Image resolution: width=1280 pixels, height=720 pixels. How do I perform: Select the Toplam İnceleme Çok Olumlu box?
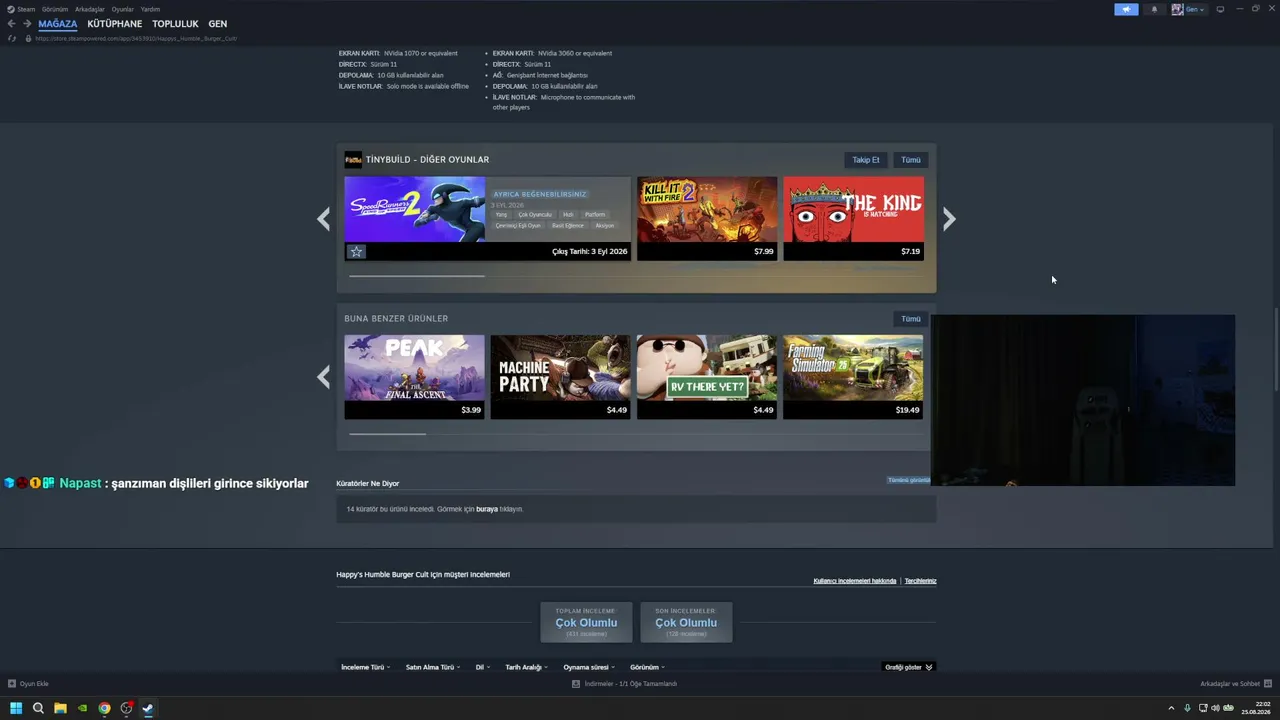586,622
